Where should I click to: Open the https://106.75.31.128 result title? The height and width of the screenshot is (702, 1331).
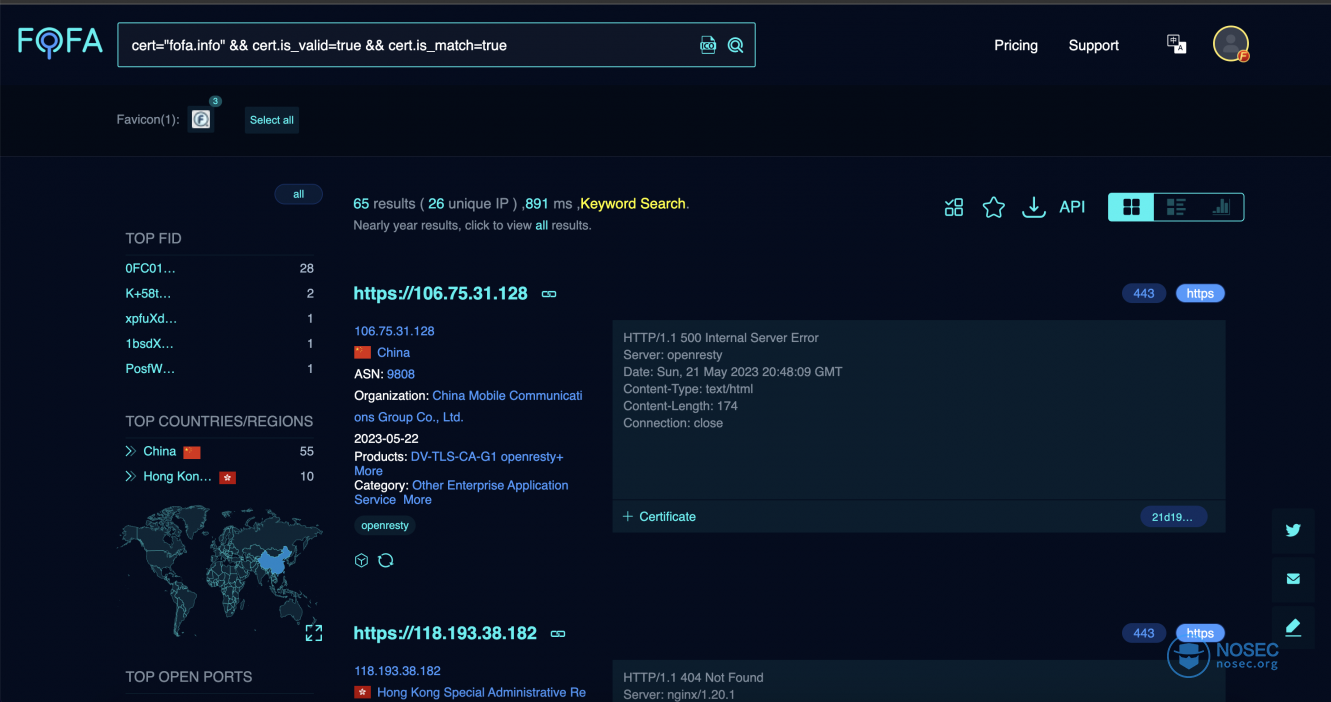coord(440,293)
